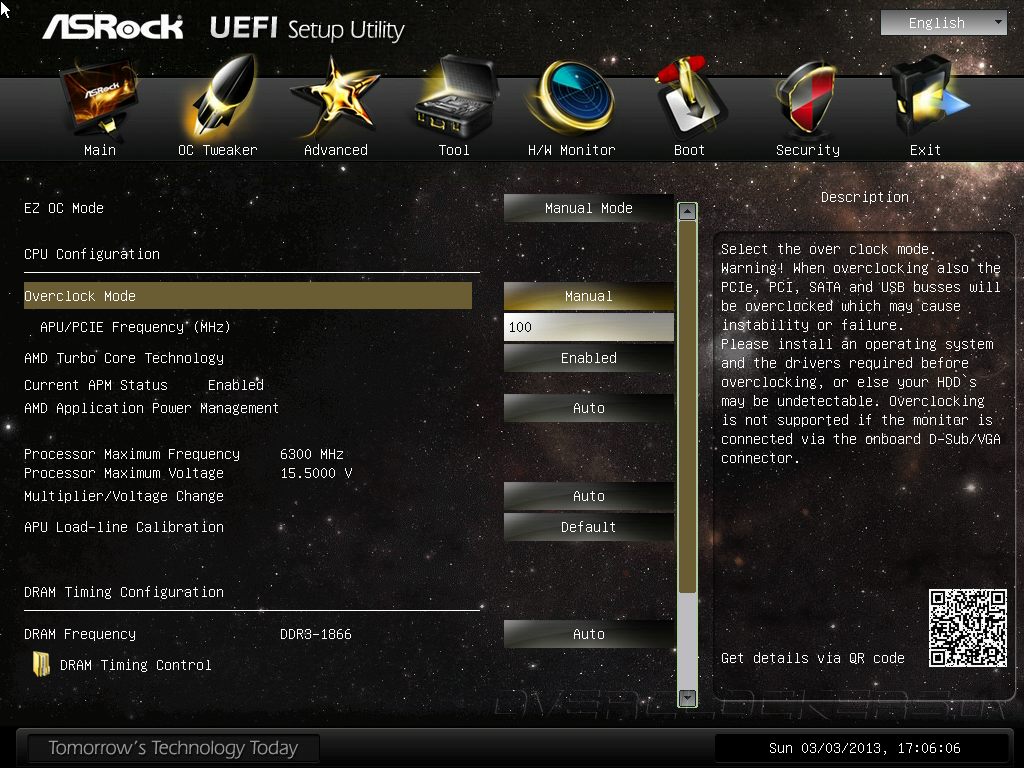Viewport: 1024px width, 768px height.
Task: Open the English language dropdown
Action: [944, 23]
